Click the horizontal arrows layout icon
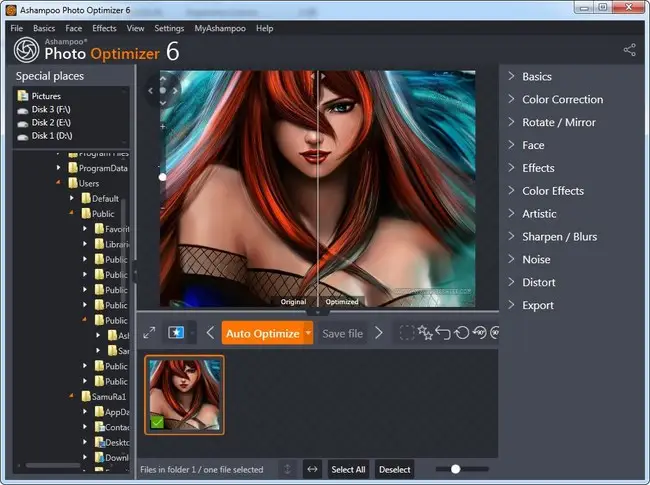Image resolution: width=650 pixels, height=485 pixels. 312,469
